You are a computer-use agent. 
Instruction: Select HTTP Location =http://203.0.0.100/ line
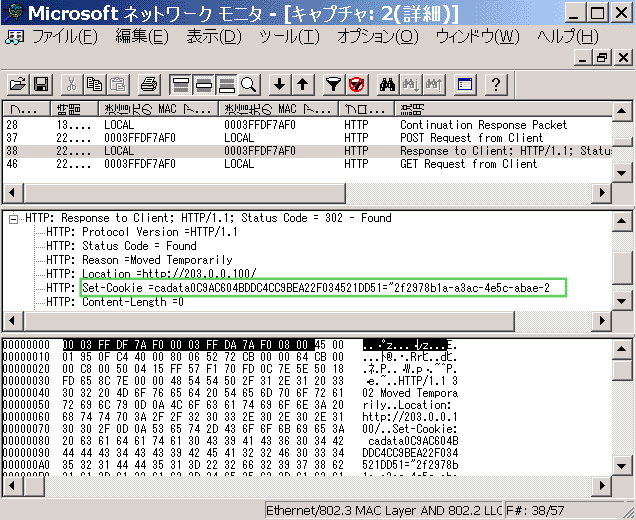coord(151,273)
